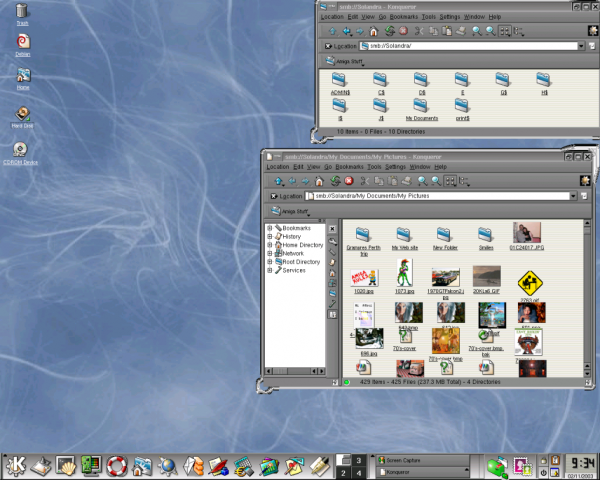The width and height of the screenshot is (600, 480).
Task: Click the vertical scrollbar up arrow in My Pictures
Action: pyautogui.click(x=587, y=223)
